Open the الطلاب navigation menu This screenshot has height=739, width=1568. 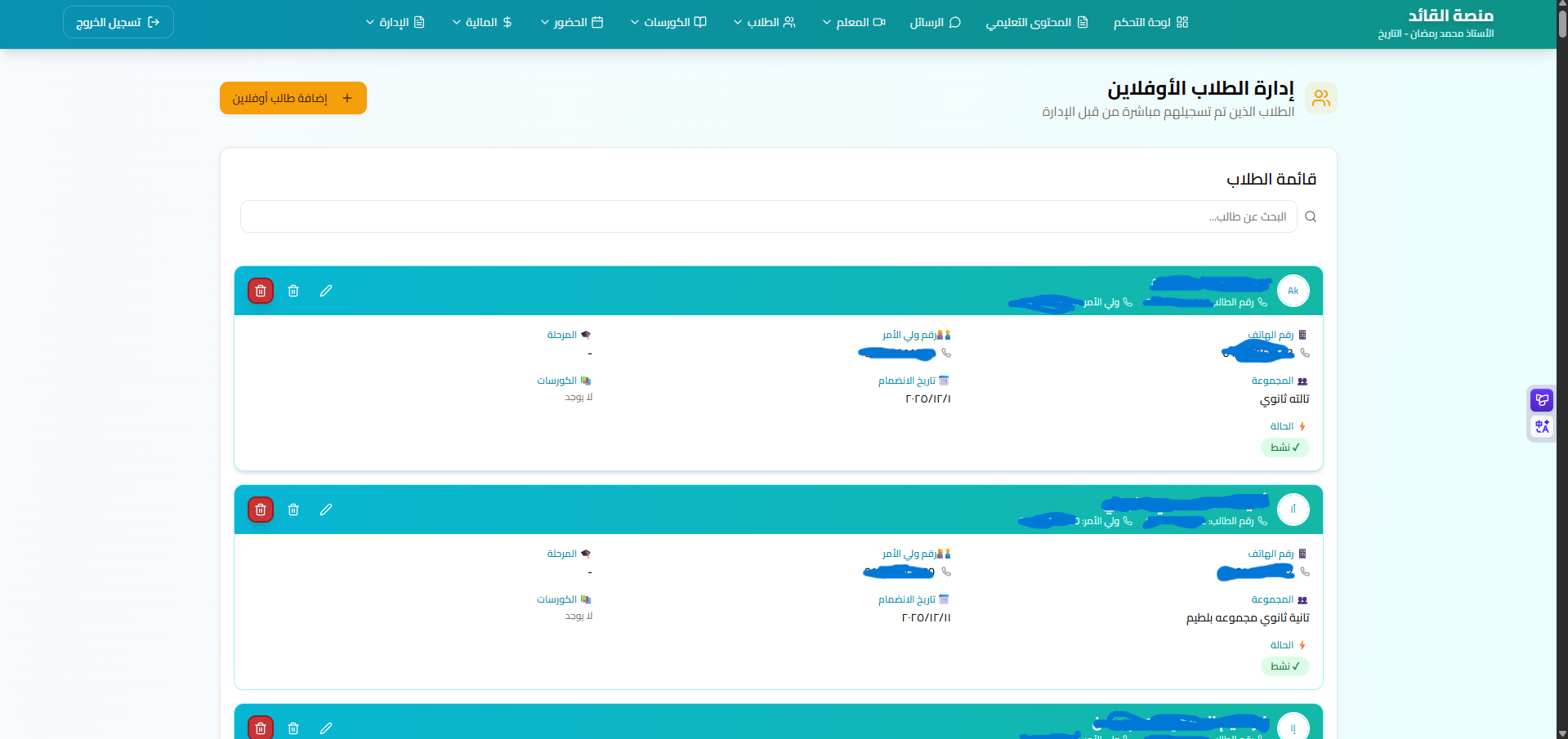764,22
